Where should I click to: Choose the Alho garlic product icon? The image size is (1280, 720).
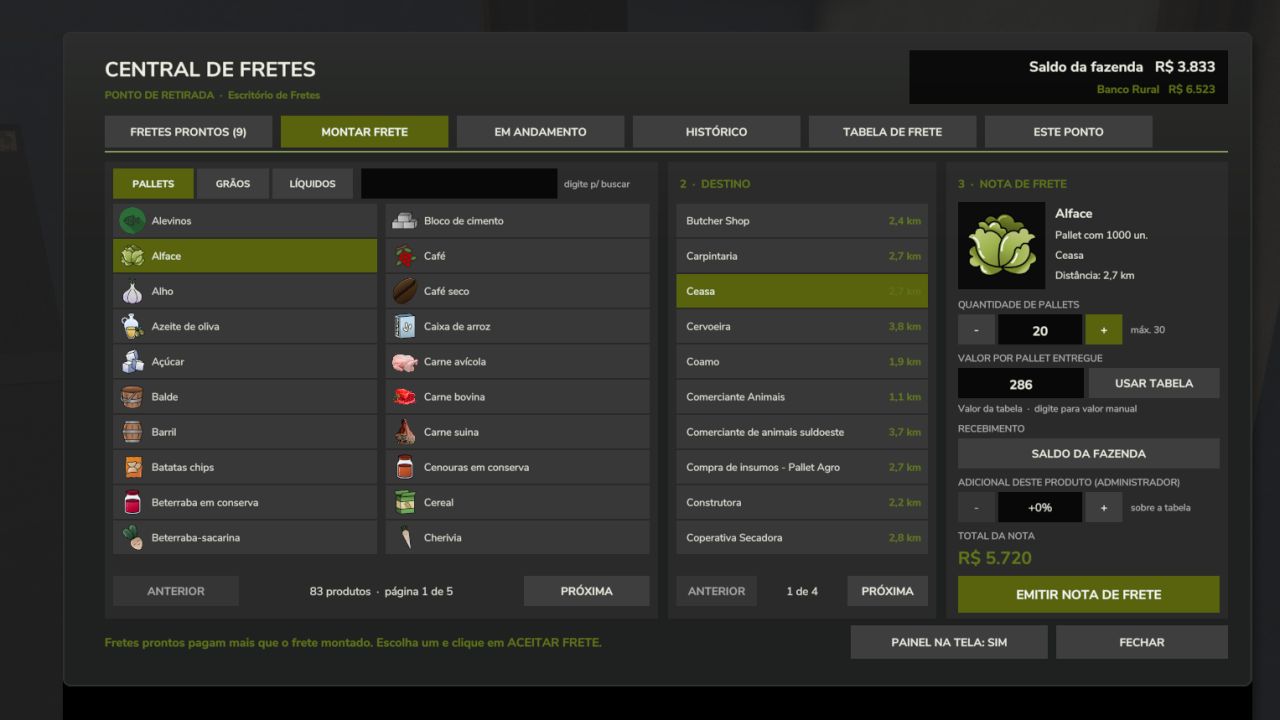(132, 291)
